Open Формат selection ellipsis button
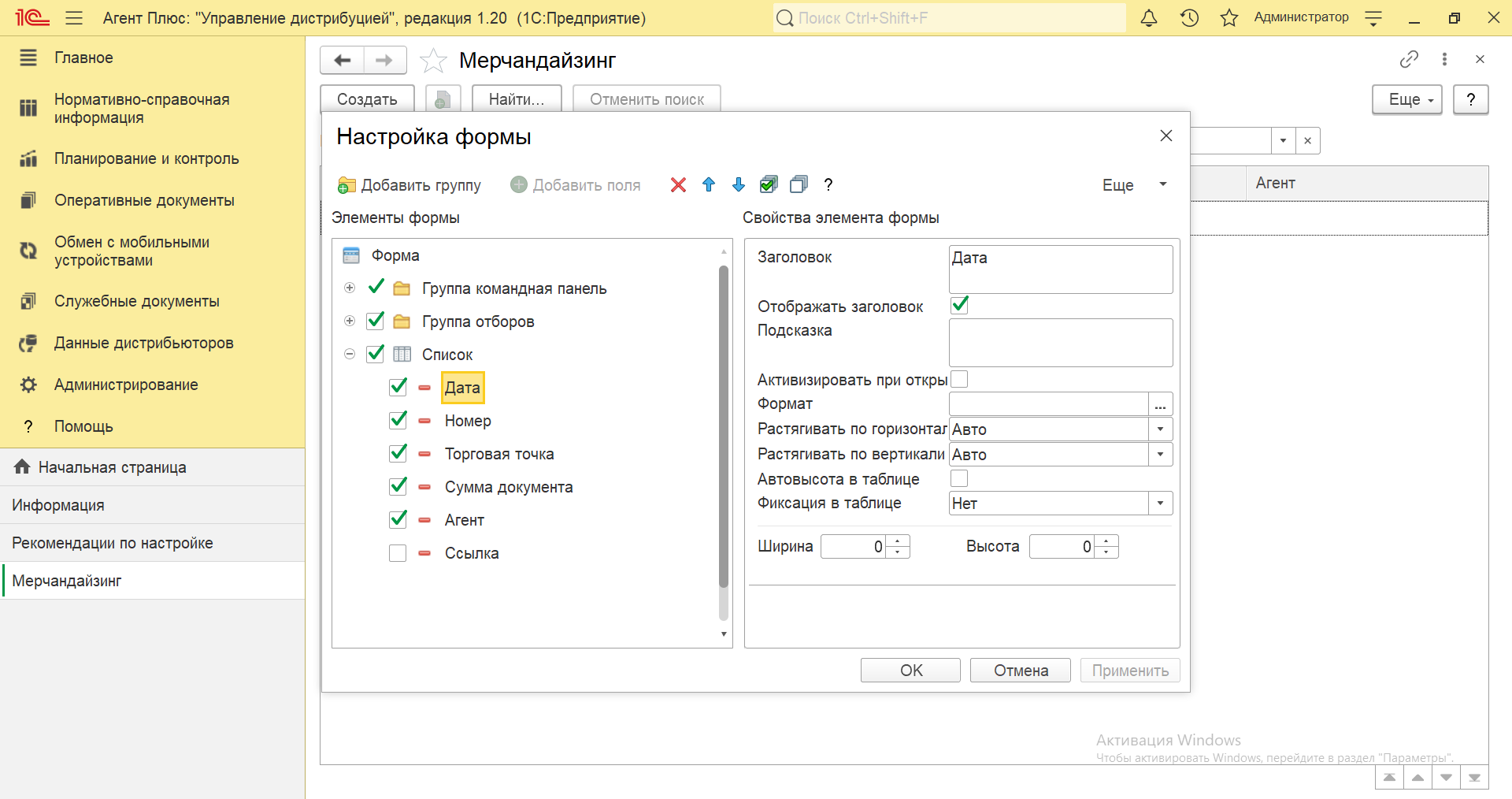Screen dimensions: 1512x799 (x=1161, y=404)
